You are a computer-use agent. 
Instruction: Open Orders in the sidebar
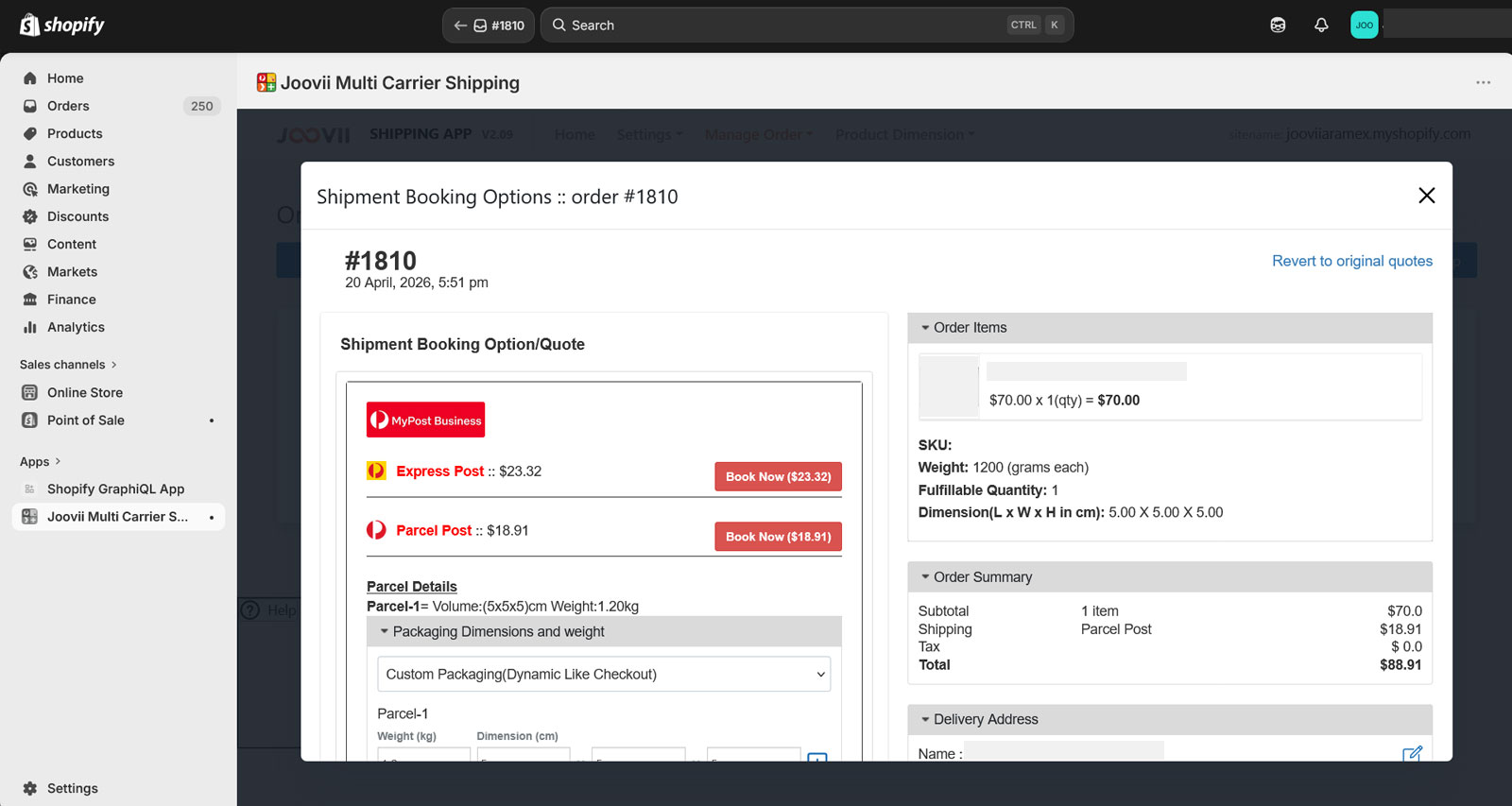click(68, 106)
